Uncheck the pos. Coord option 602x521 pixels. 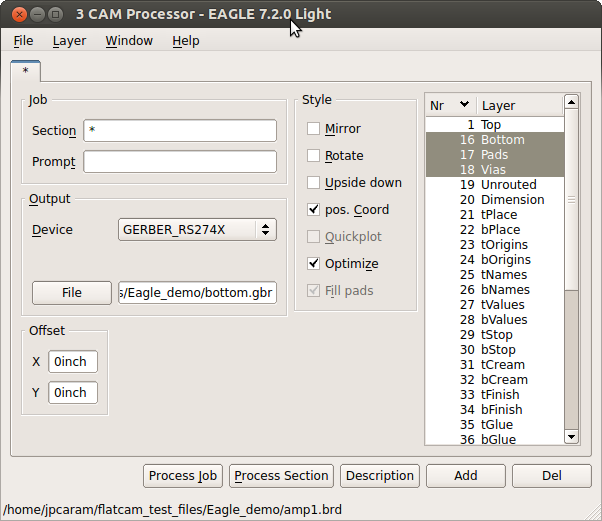click(x=314, y=210)
